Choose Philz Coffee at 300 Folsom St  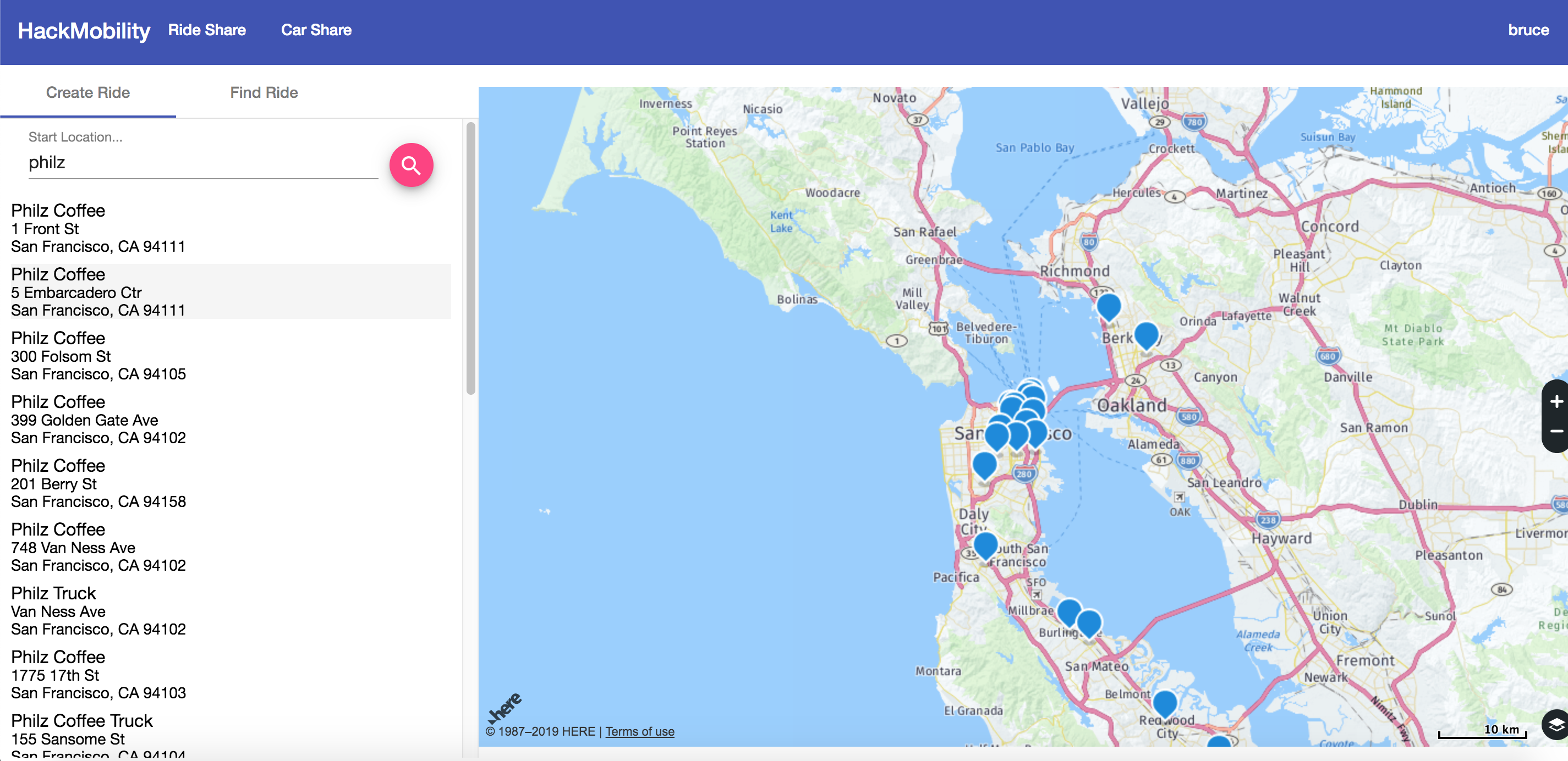[x=98, y=356]
